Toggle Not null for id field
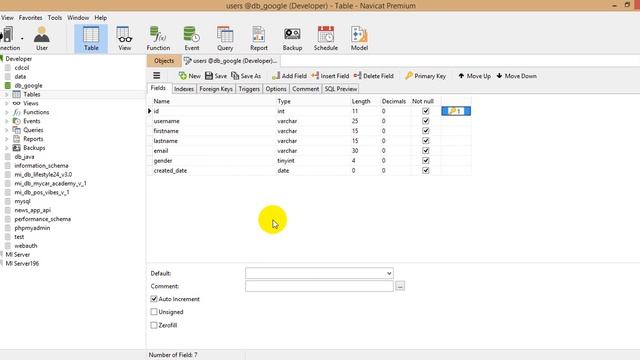Screen dimensions: 640x360 (426, 111)
